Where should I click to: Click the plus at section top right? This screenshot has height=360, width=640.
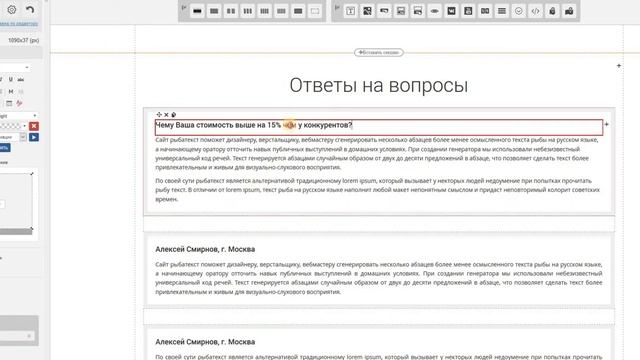(619, 66)
